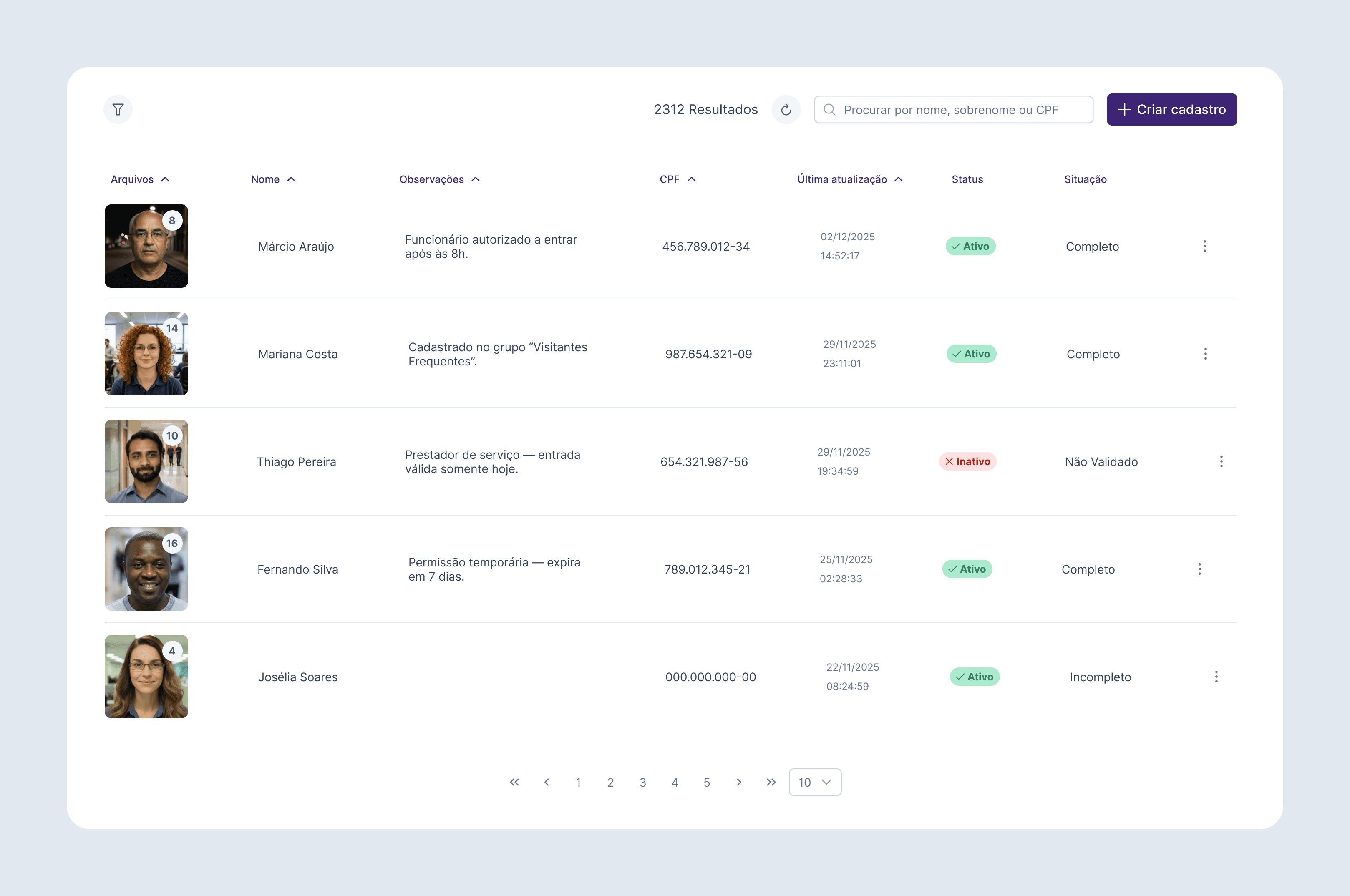Image resolution: width=1350 pixels, height=896 pixels.
Task: Go to page 3
Action: pos(642,782)
